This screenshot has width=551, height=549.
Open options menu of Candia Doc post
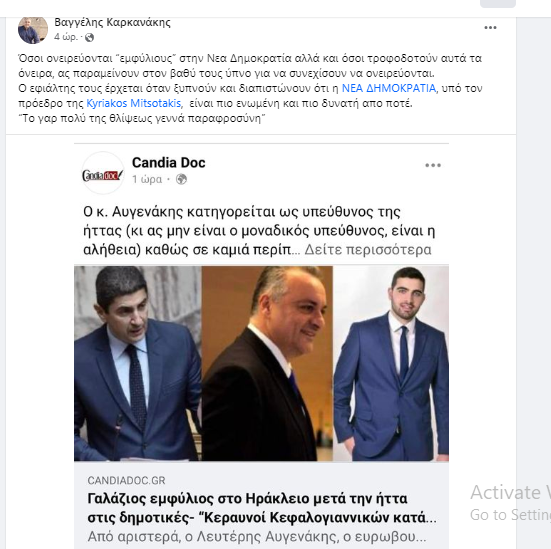pyautogui.click(x=433, y=165)
